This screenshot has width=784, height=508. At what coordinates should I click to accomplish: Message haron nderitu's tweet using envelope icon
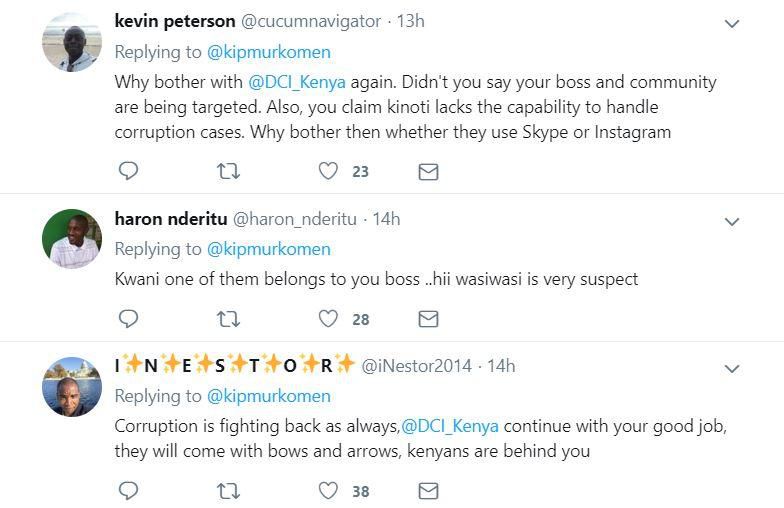428,319
